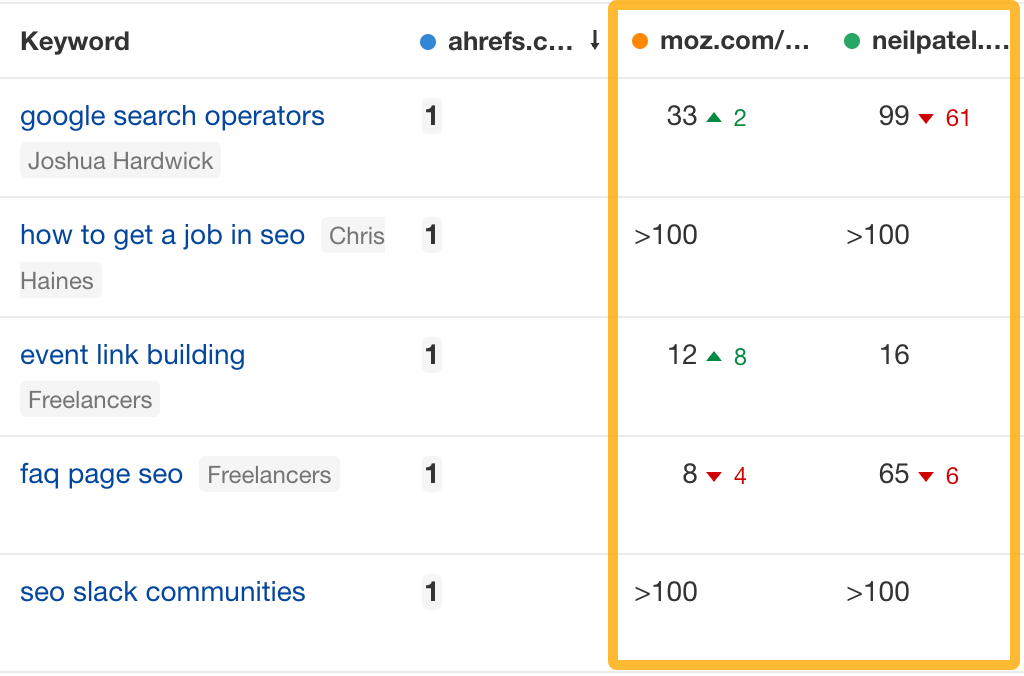Screen dimensions: 1024x676
Task: Click the green up arrow next to 12
Action: 714,356
